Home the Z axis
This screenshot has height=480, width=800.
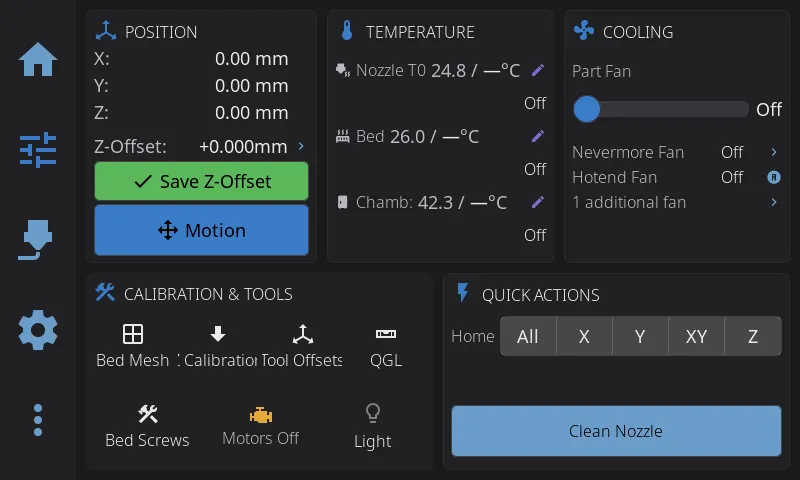pyautogui.click(x=753, y=336)
